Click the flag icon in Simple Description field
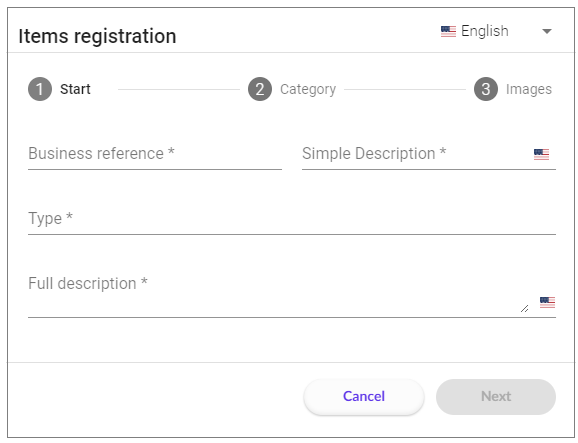The image size is (578, 443). click(x=541, y=154)
